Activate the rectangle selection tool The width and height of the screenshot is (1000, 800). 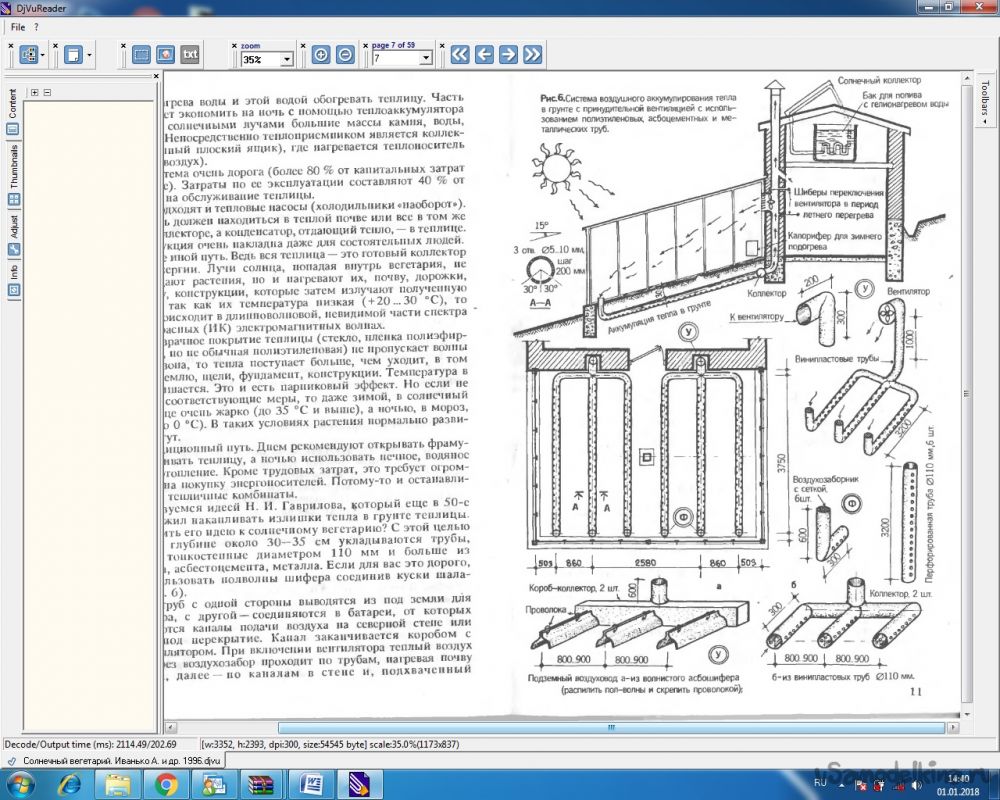click(x=141, y=55)
